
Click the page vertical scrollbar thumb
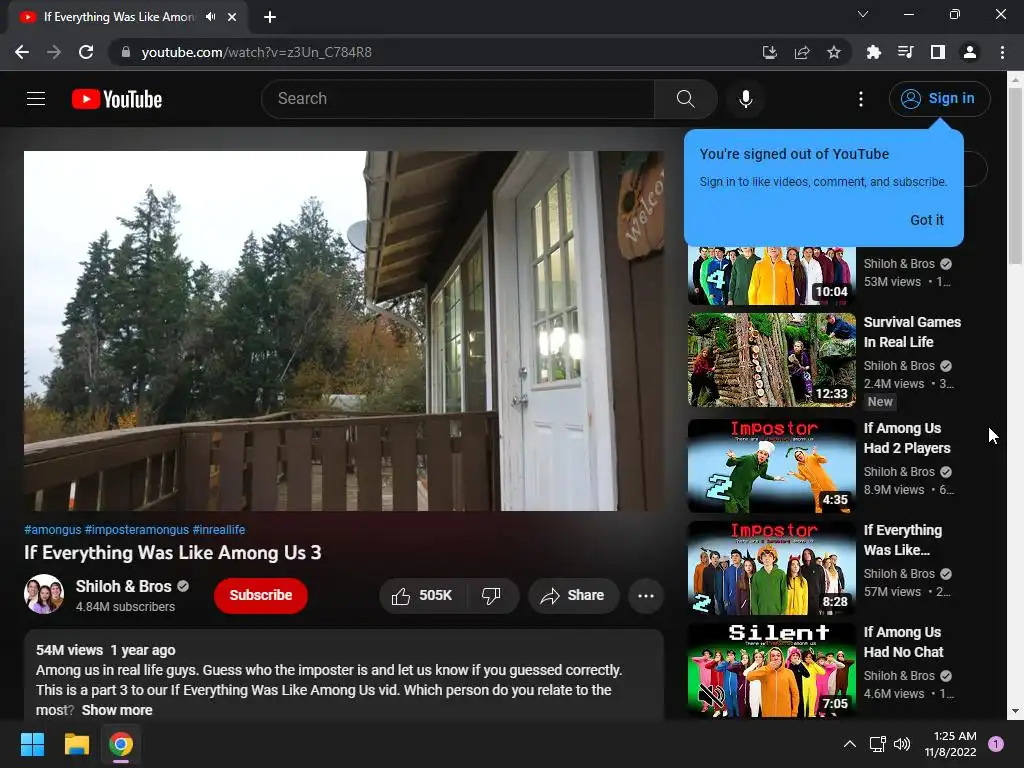(1015, 176)
